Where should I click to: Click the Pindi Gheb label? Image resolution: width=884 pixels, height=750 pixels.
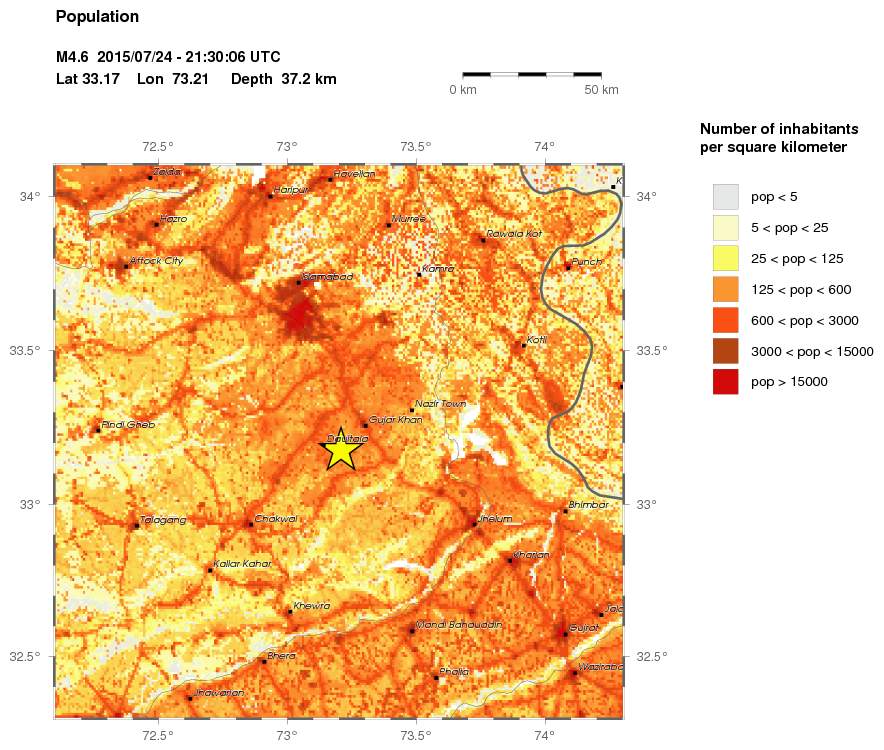pos(128,425)
